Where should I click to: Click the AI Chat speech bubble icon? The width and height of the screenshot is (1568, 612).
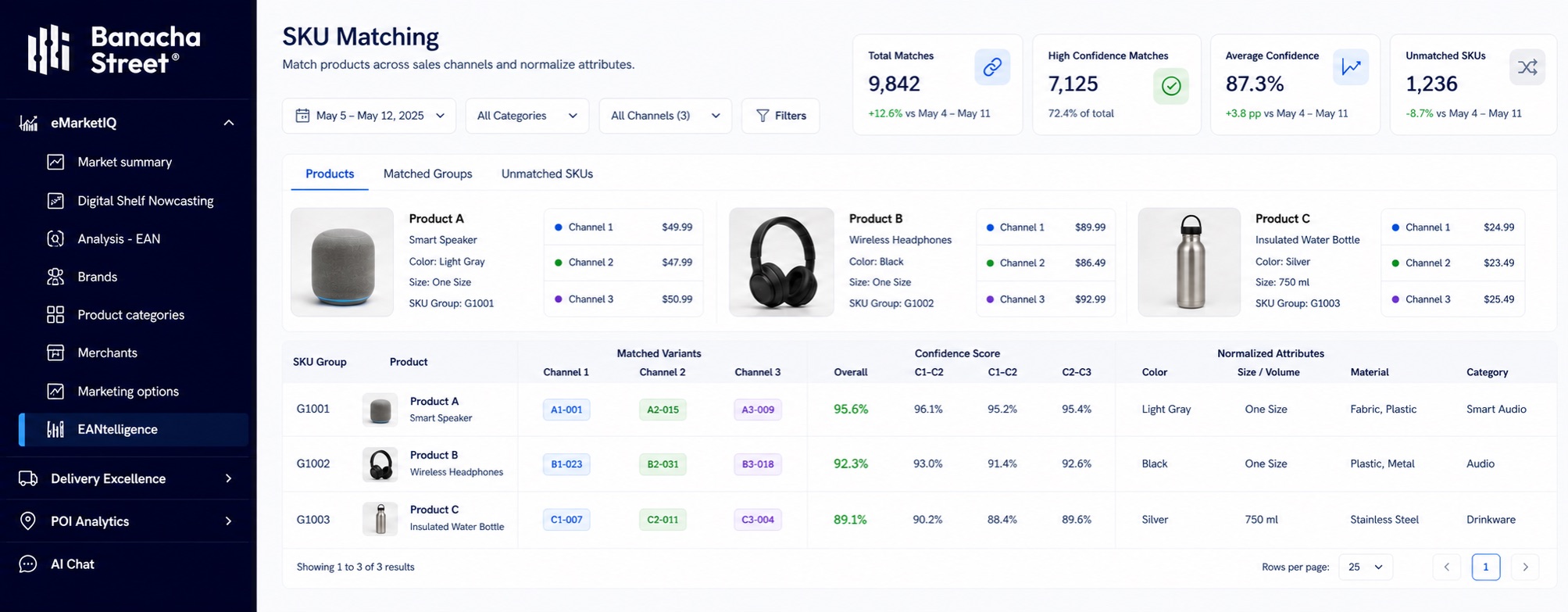28,564
